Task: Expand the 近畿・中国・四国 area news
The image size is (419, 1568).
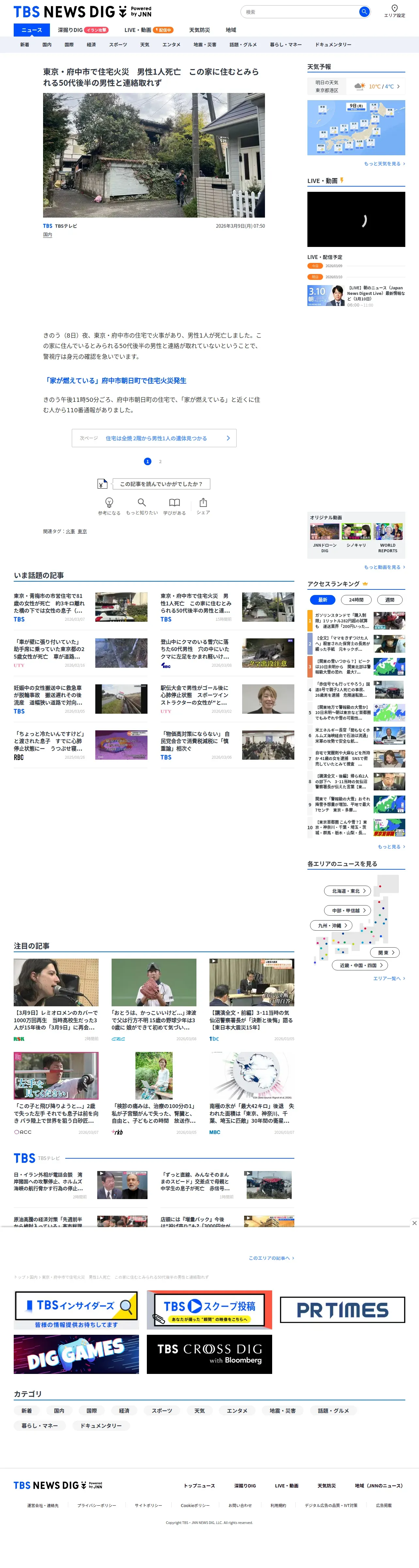Action: (x=360, y=965)
